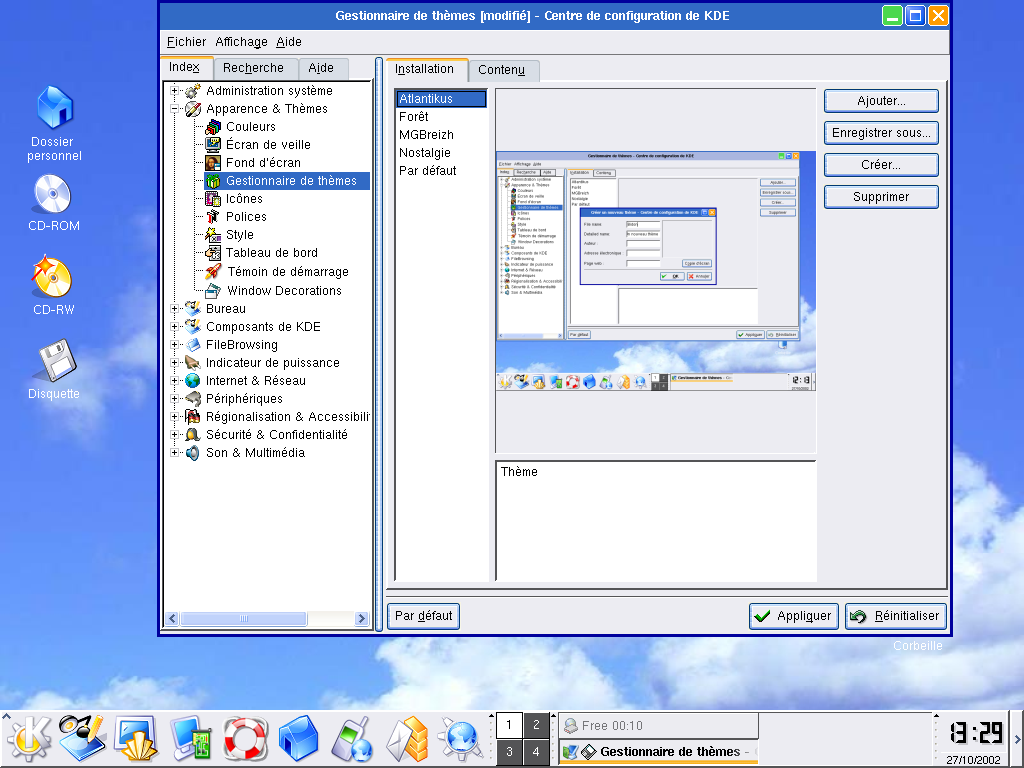
Task: Expand the Internet & Réseau branch
Action: click(x=174, y=381)
